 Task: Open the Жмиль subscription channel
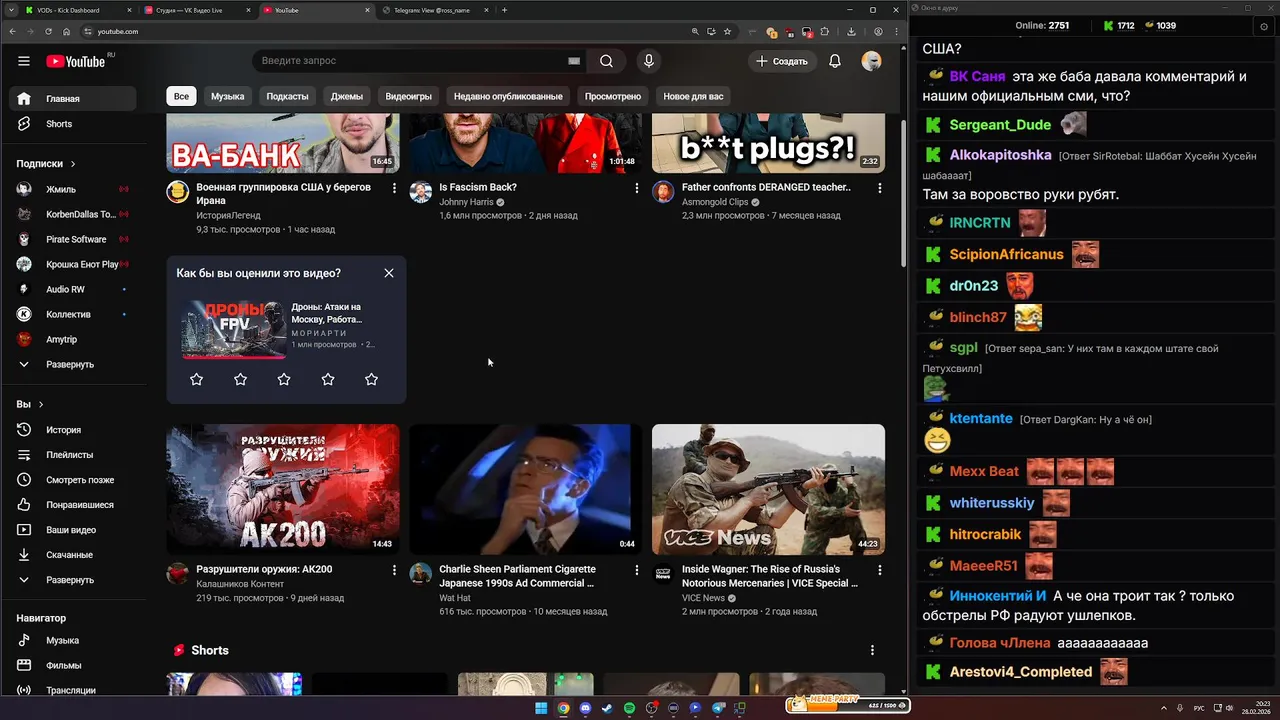pos(73,189)
